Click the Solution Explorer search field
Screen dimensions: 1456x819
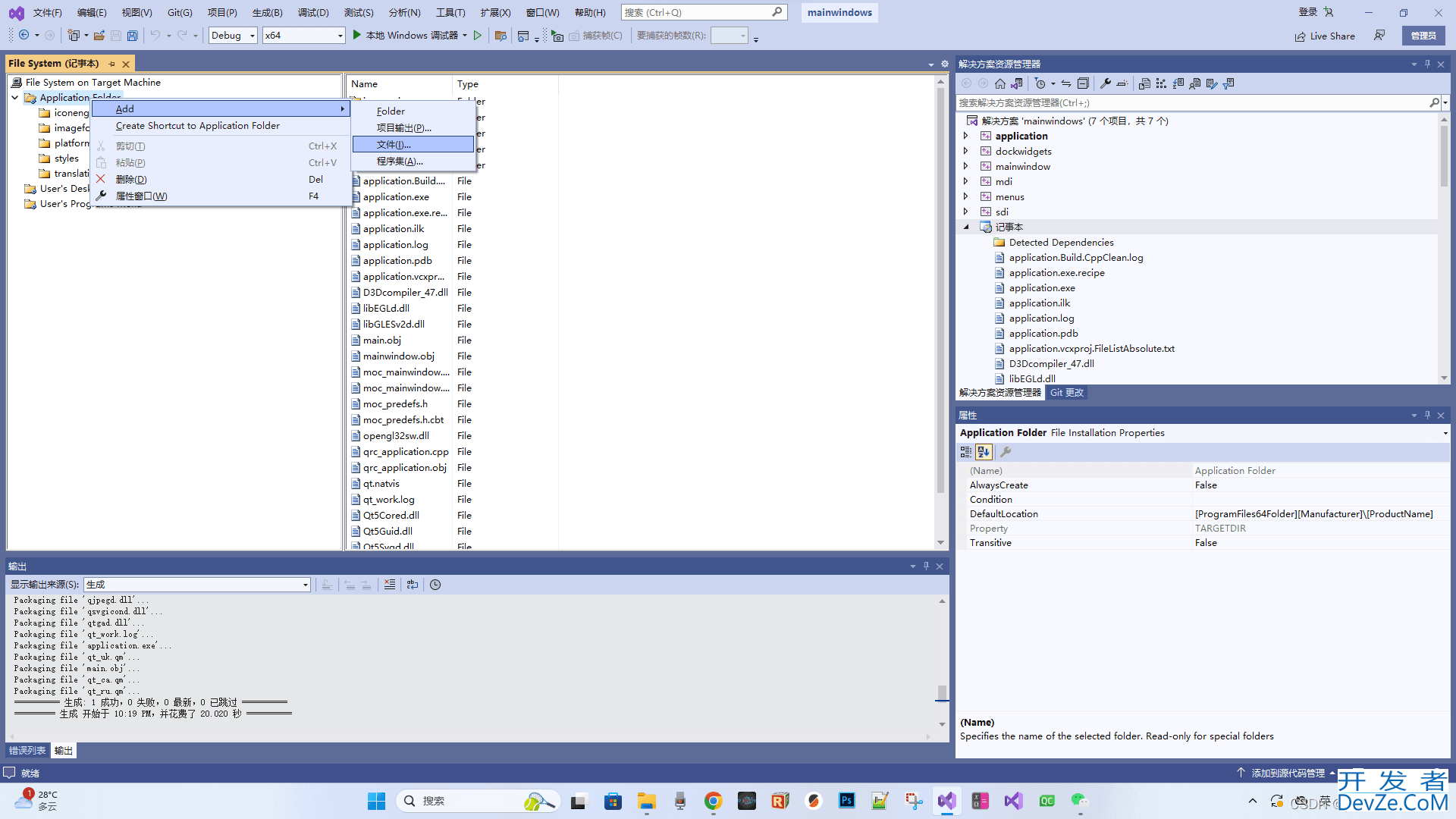[x=1192, y=102]
